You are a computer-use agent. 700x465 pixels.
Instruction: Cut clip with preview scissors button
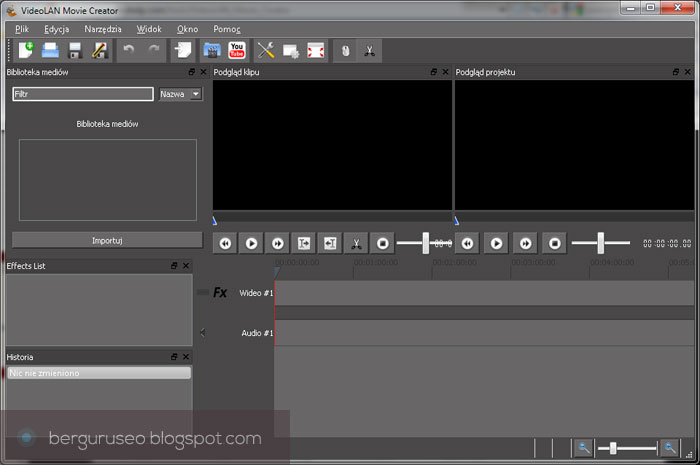click(356, 243)
